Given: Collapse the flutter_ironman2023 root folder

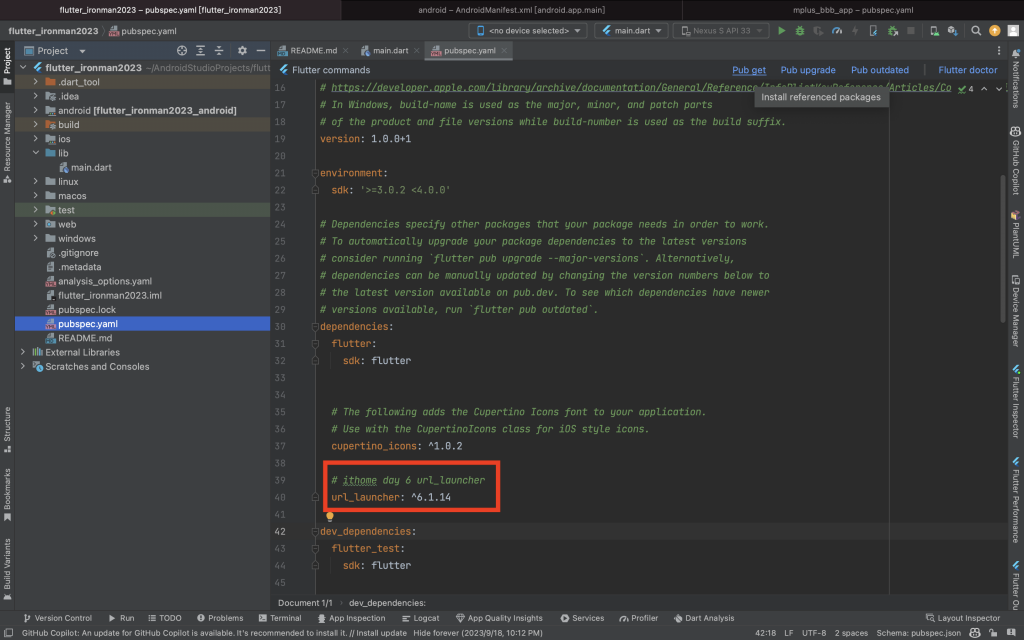Looking at the screenshot, I should point(24,67).
